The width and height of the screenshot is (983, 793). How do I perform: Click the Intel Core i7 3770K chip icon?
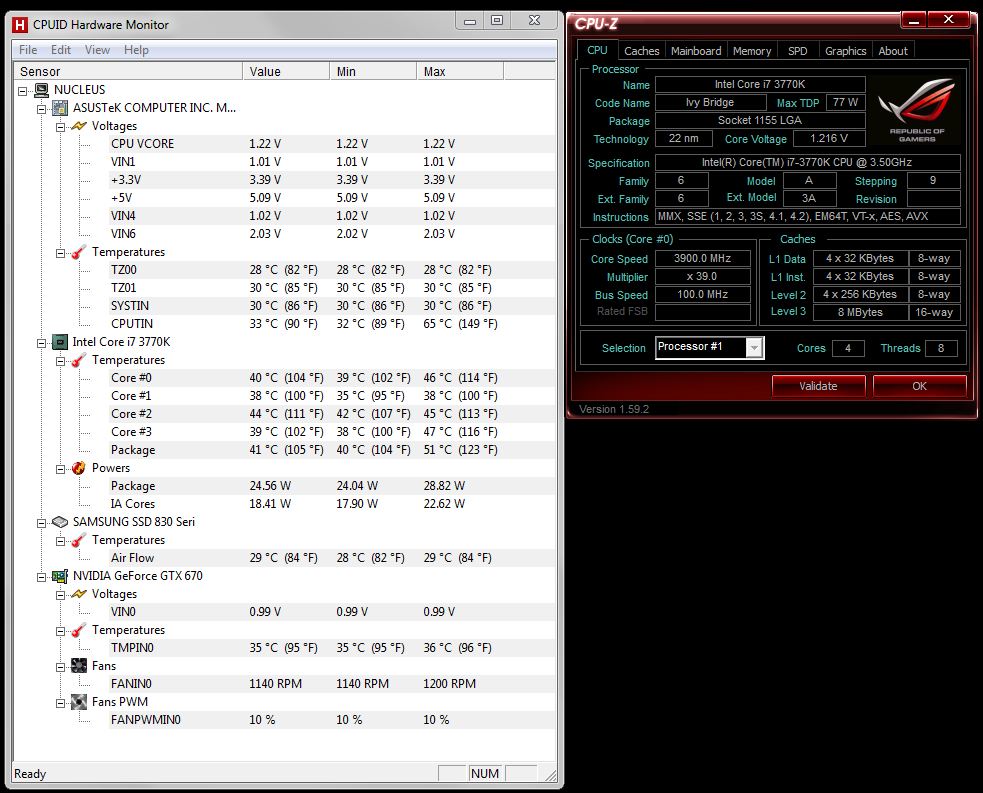[60, 342]
